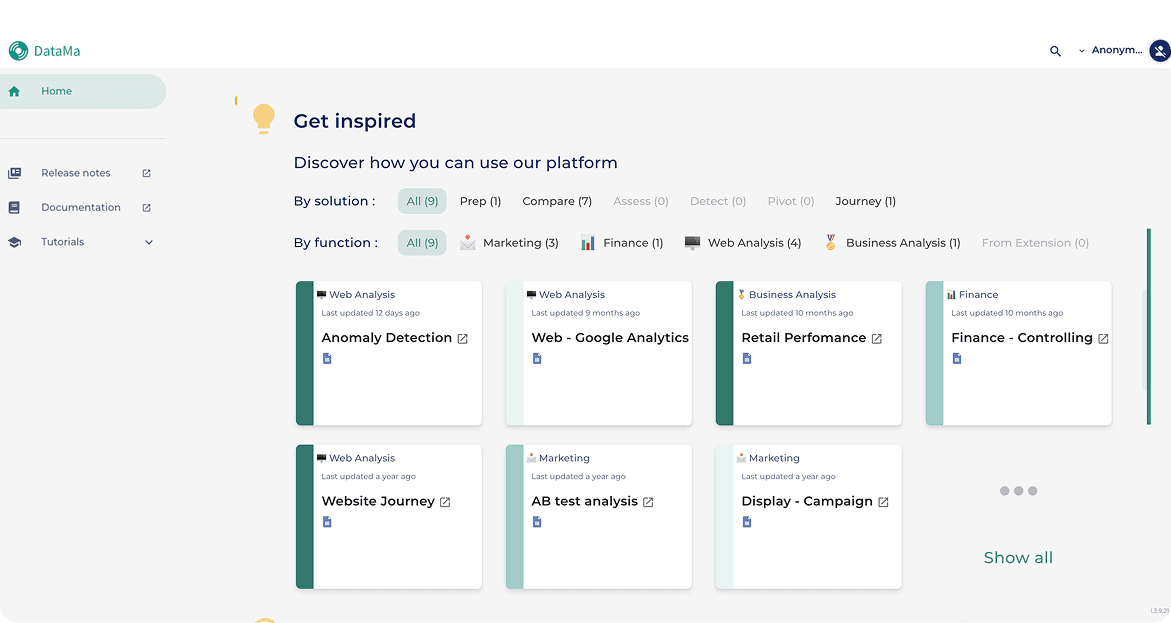This screenshot has height=623, width=1171.
Task: Click the anonymous user avatar icon
Action: click(1160, 51)
